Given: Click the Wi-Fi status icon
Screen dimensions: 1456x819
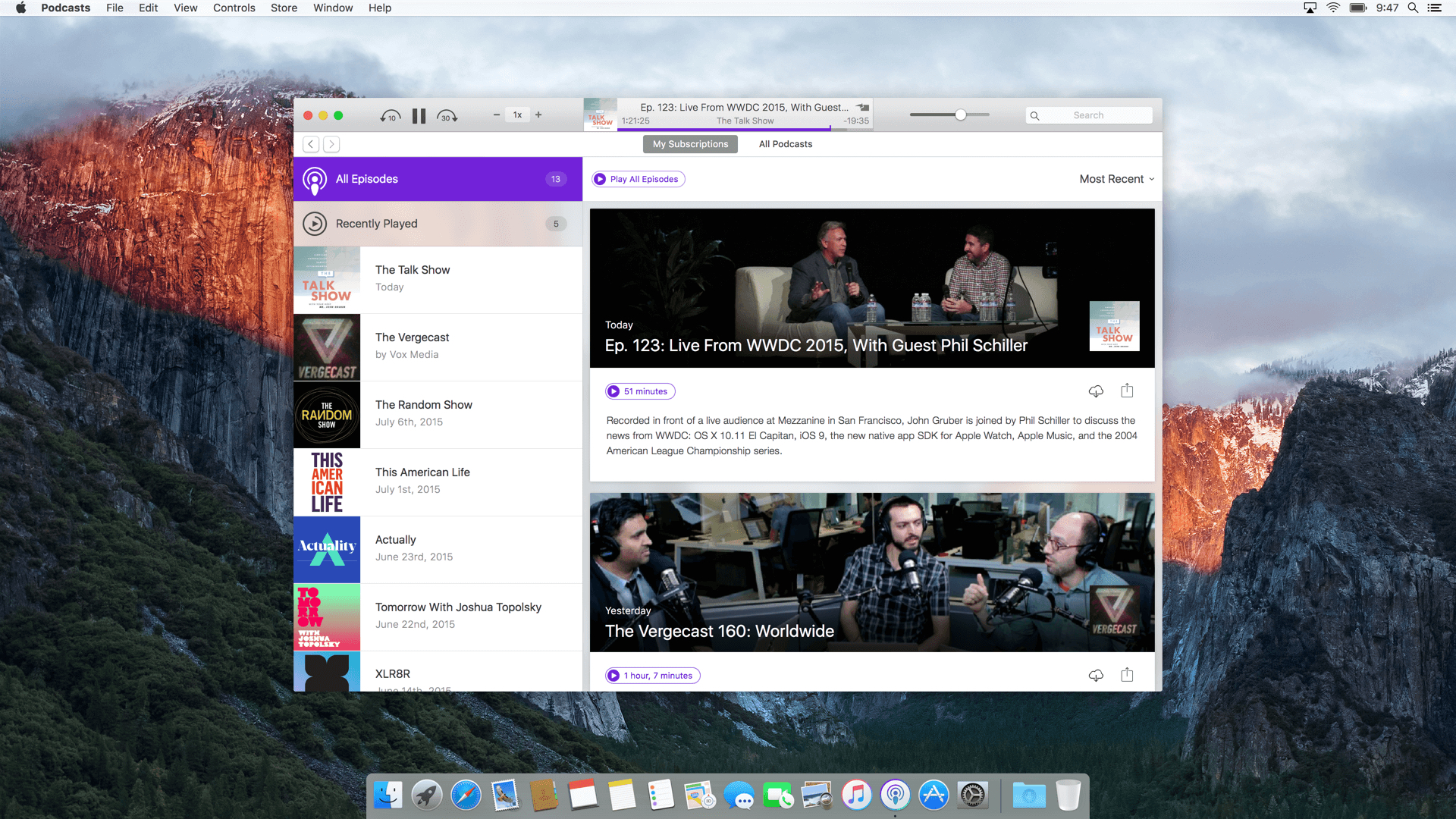Looking at the screenshot, I should pyautogui.click(x=1333, y=8).
